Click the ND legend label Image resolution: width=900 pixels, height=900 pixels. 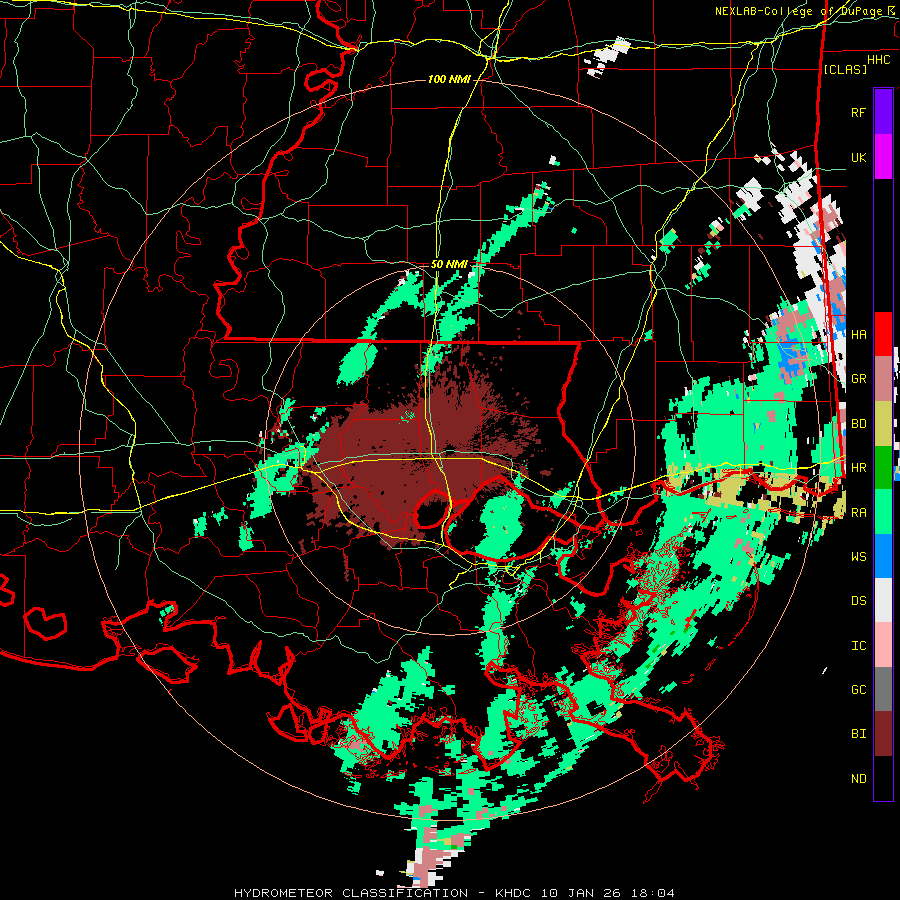(x=858, y=779)
